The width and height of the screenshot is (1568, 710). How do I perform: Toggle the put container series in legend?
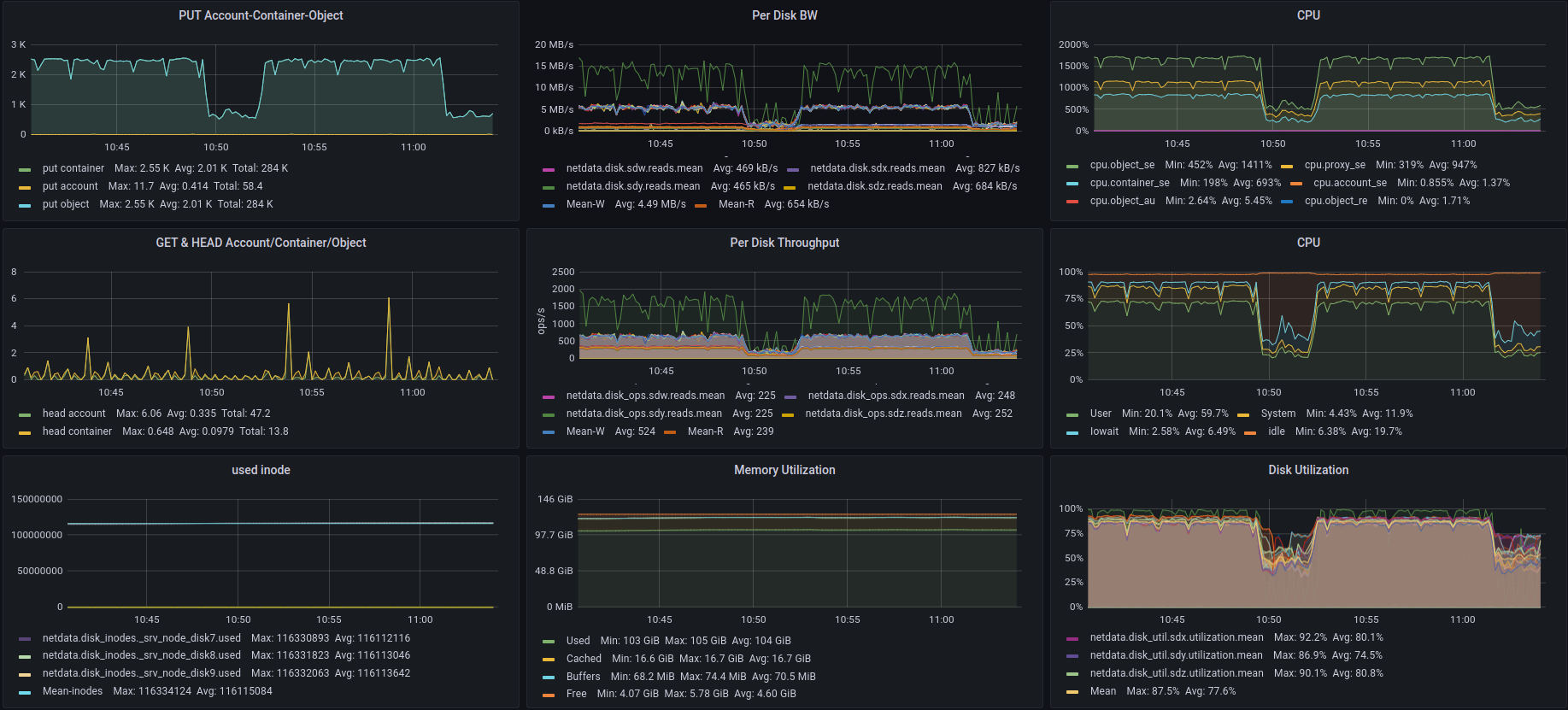[x=73, y=168]
